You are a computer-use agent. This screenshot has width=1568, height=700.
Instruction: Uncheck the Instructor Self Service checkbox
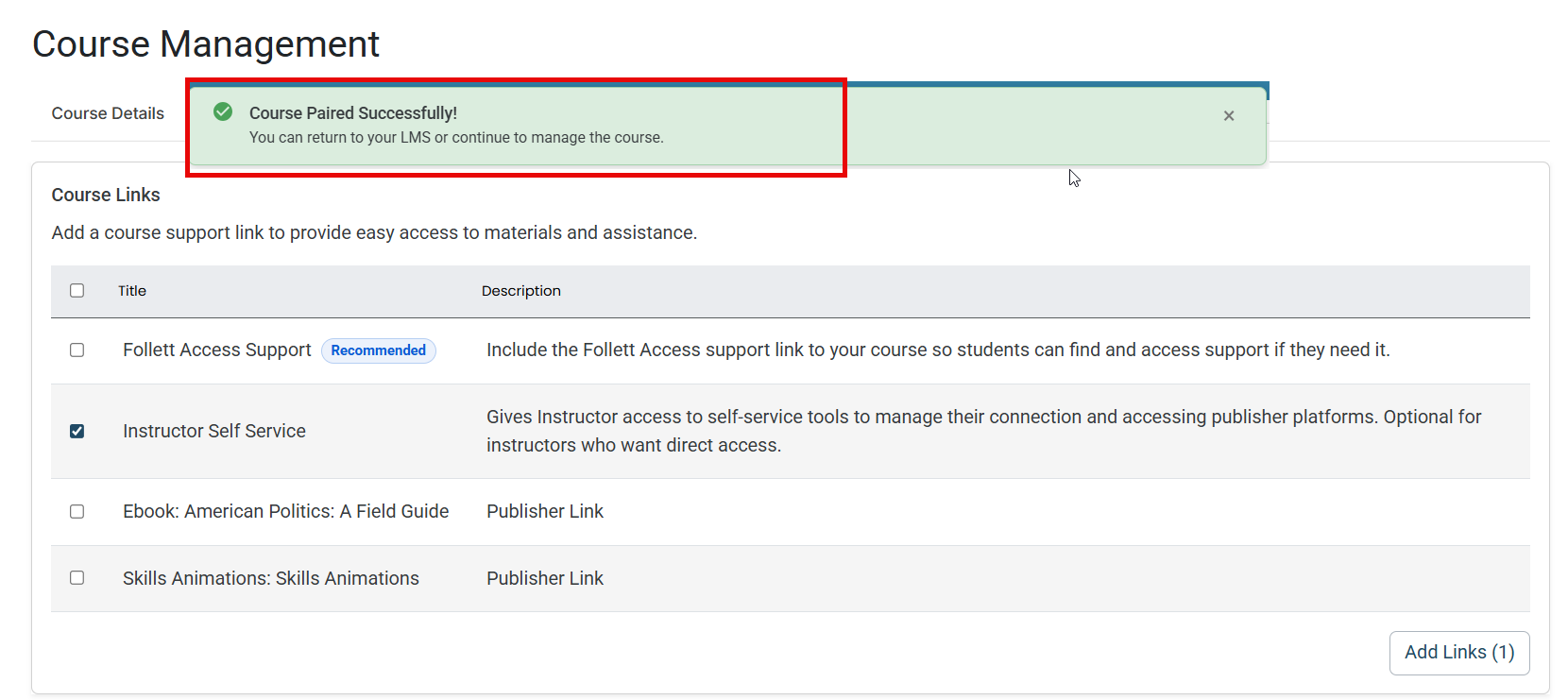coord(77,432)
